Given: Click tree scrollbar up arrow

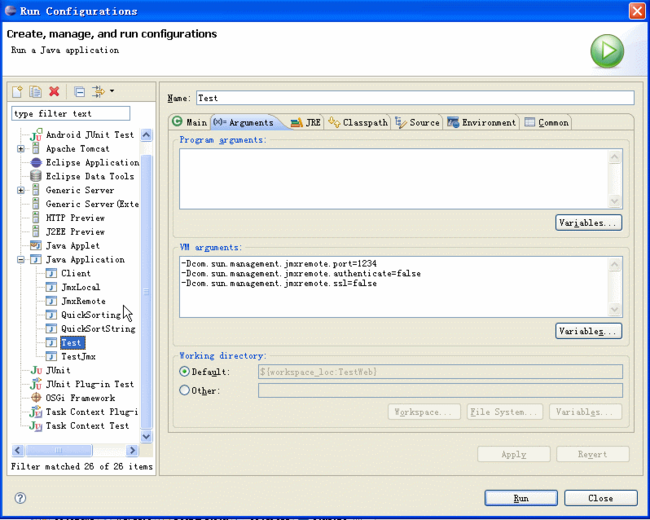Looking at the screenshot, I should (146, 135).
